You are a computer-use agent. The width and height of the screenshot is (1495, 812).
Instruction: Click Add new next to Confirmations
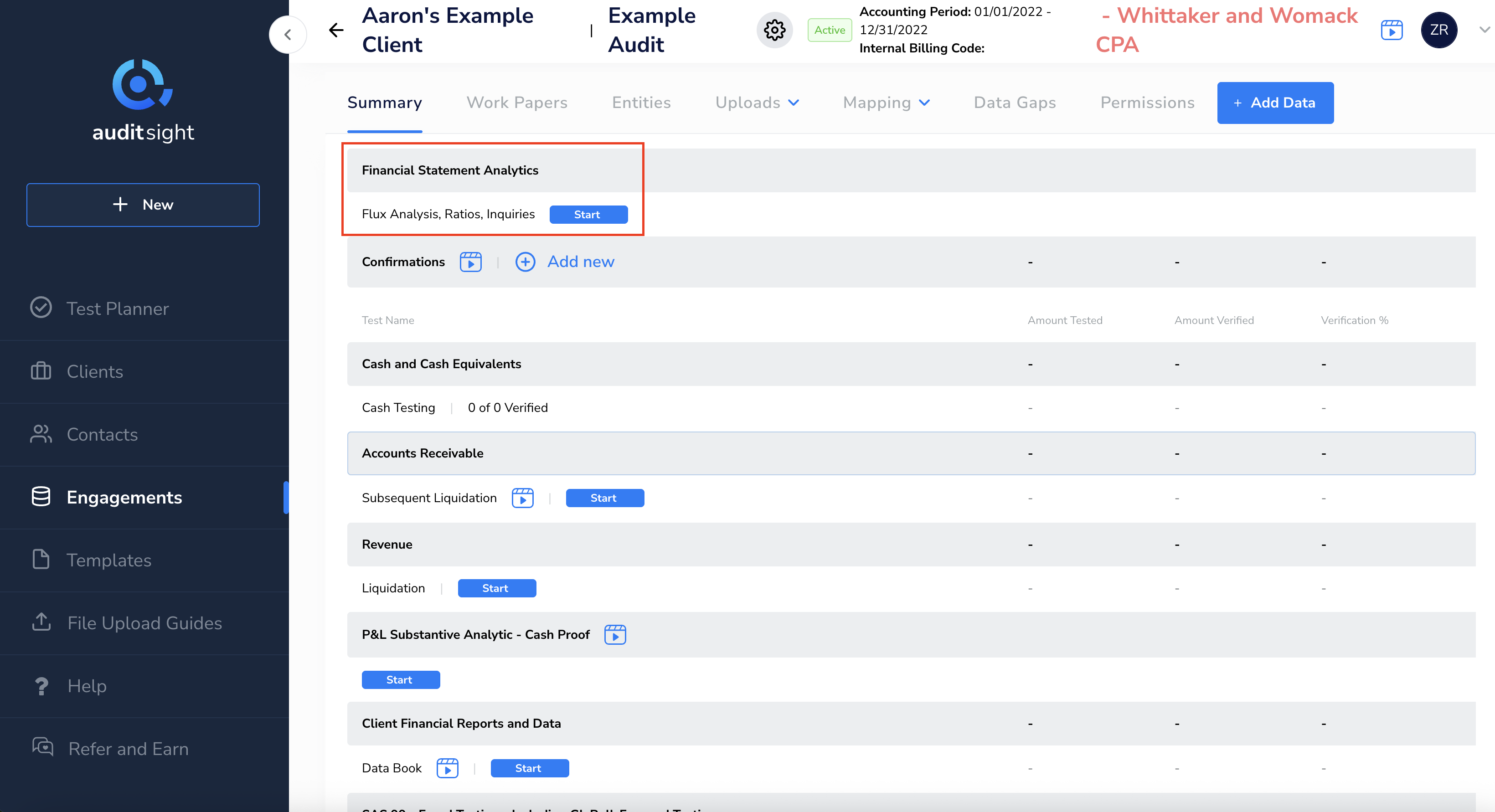[x=580, y=262]
